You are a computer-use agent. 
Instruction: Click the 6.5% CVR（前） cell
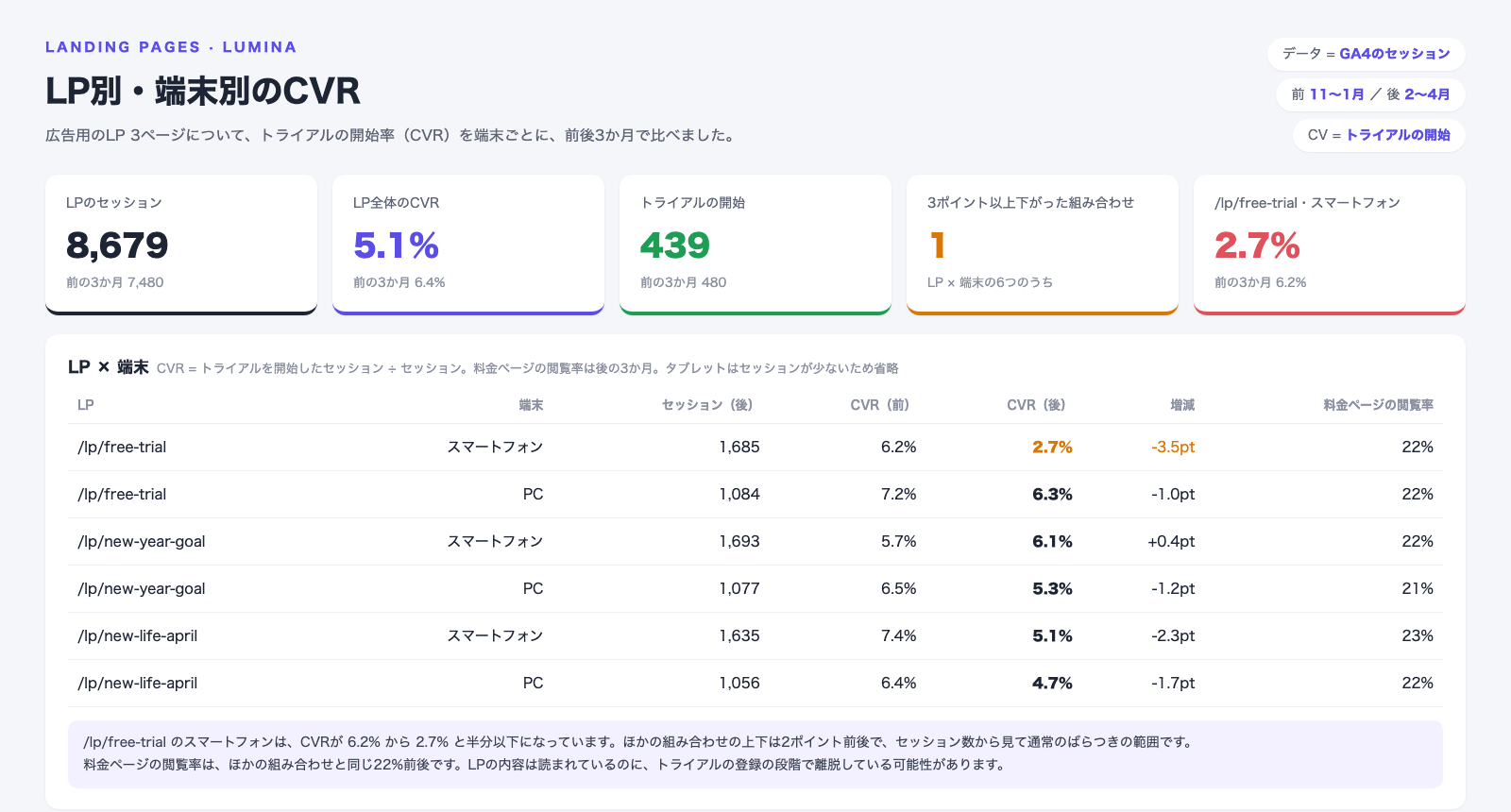pos(899,589)
